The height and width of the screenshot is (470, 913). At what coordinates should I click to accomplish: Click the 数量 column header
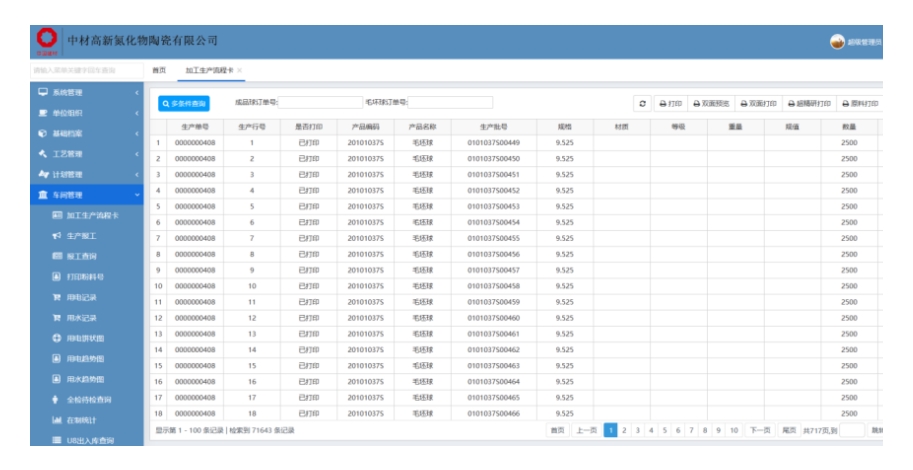849,127
